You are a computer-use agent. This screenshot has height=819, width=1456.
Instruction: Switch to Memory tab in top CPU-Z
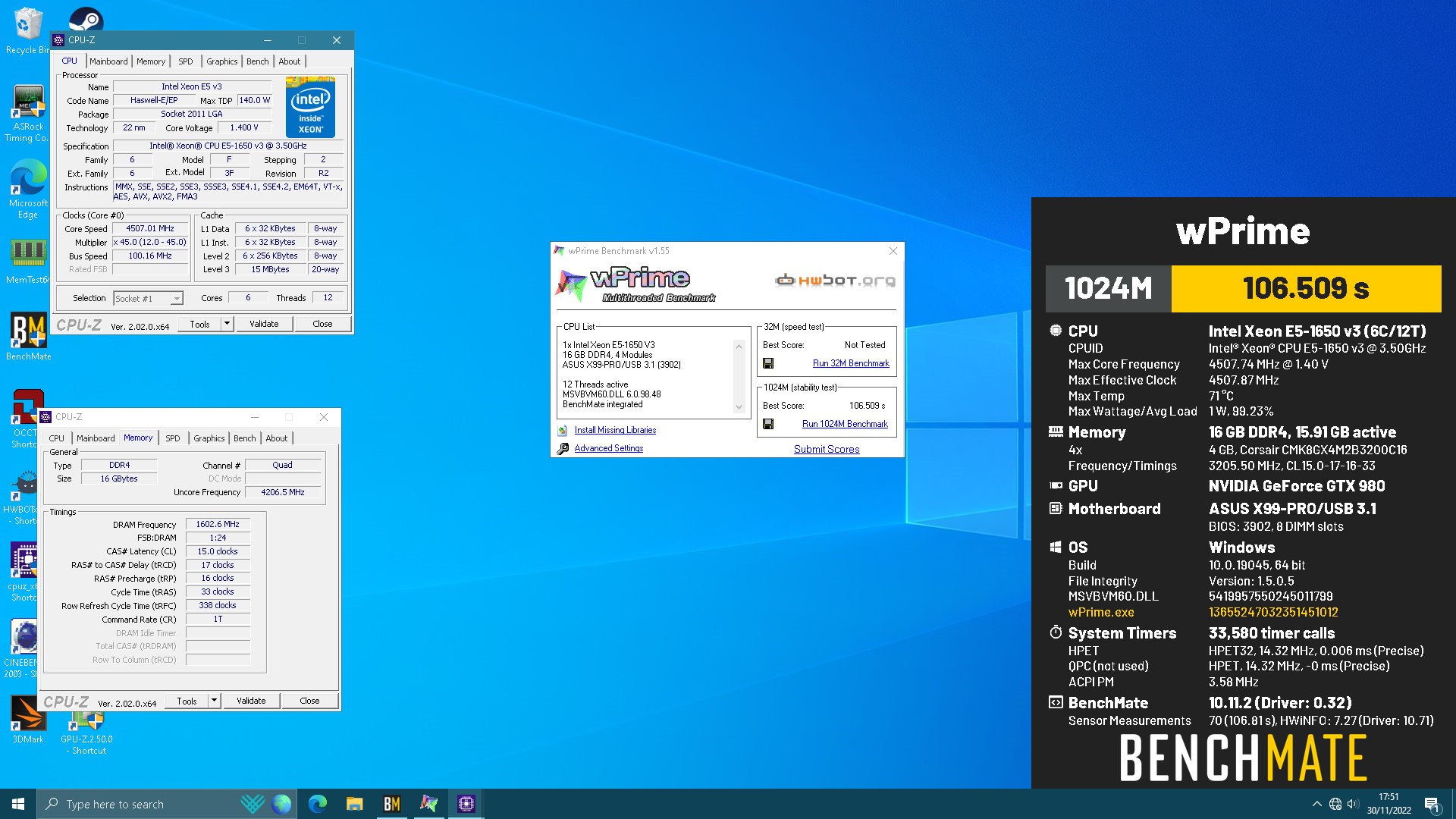click(x=151, y=61)
